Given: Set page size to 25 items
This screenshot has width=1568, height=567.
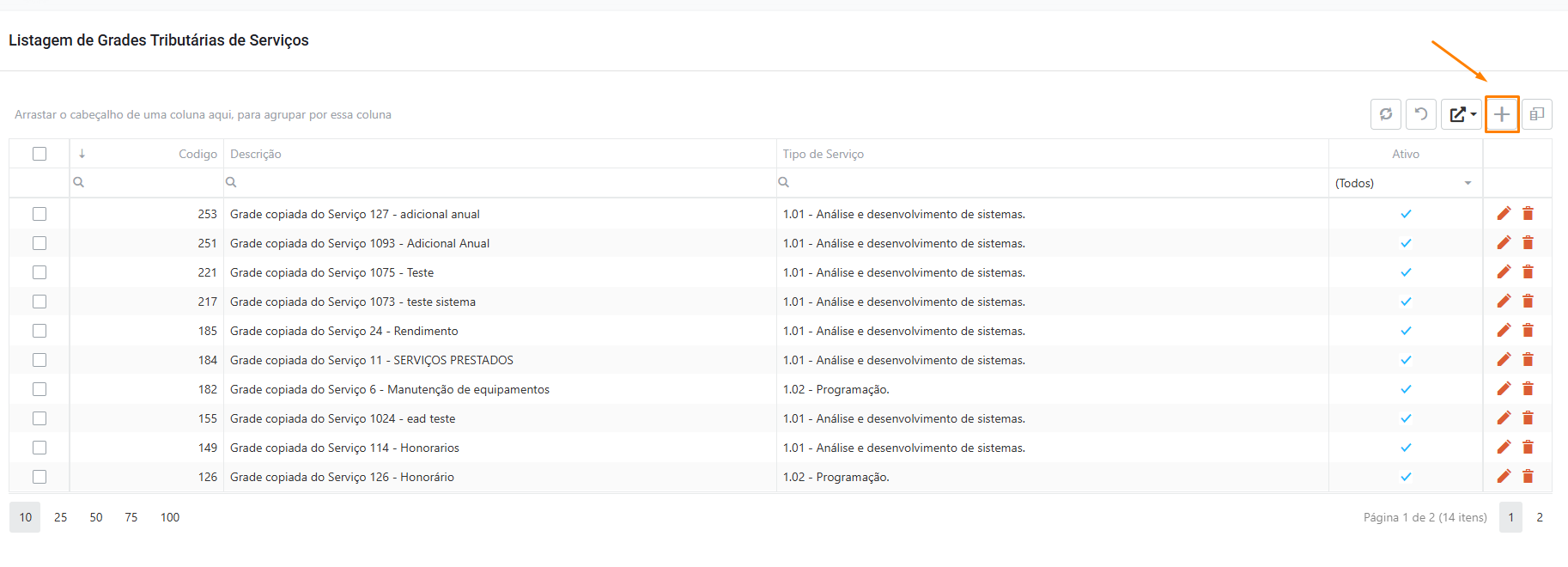Looking at the screenshot, I should point(60,517).
